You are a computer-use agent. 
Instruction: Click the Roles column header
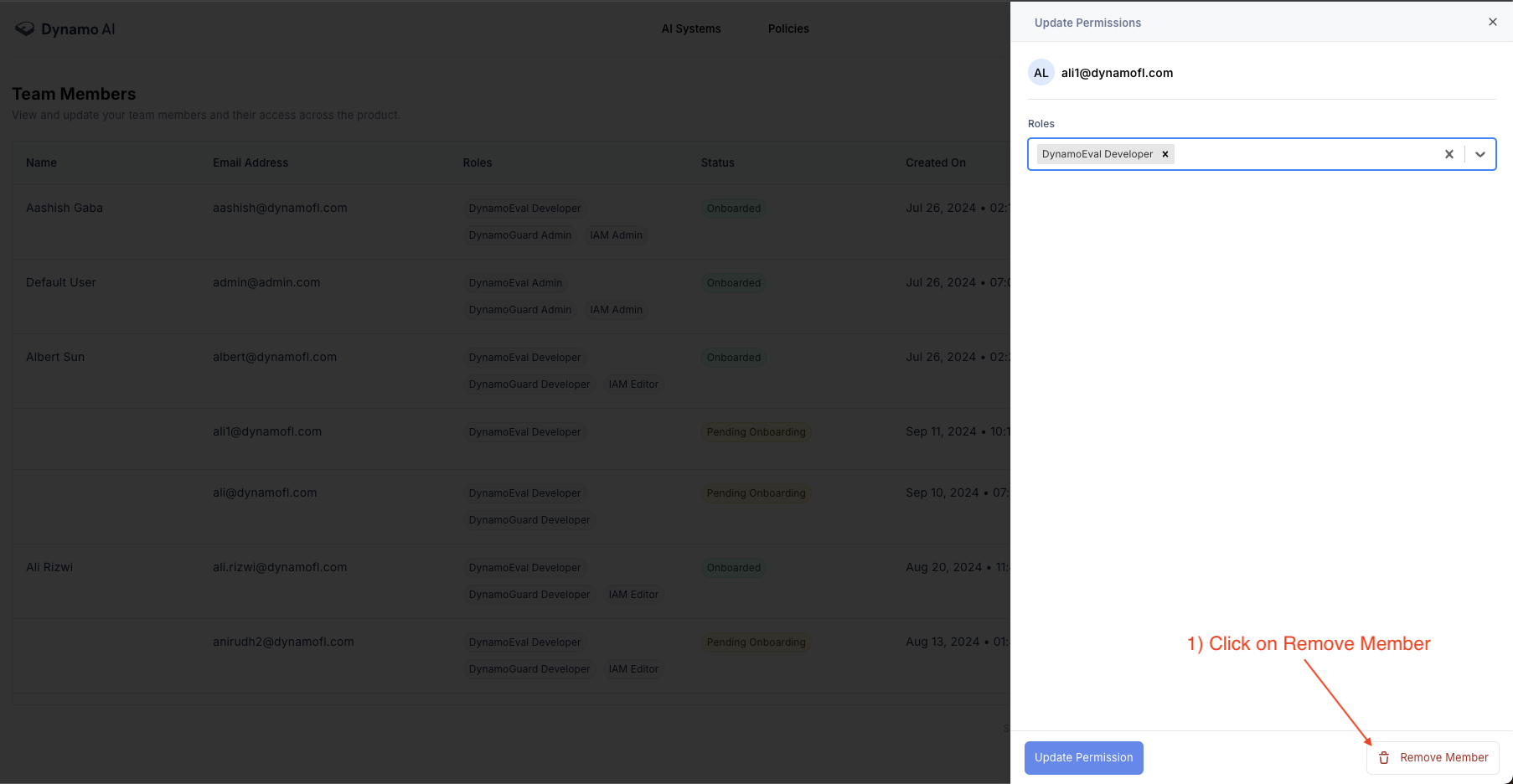tap(478, 162)
